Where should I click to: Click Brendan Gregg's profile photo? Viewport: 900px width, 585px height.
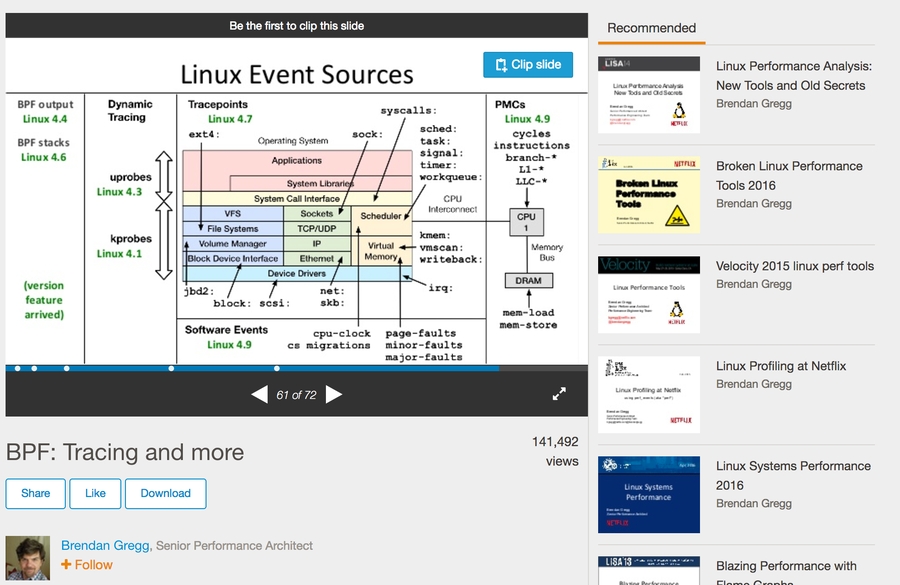click(x=27, y=559)
